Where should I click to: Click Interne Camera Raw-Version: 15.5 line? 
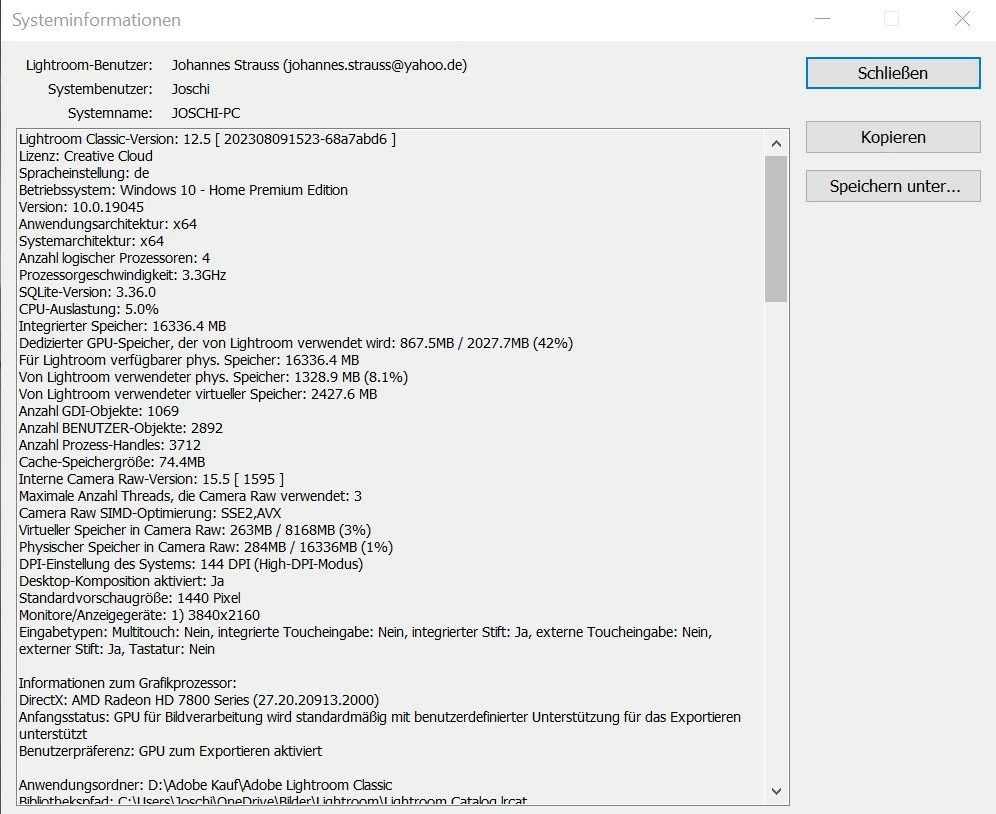point(151,479)
